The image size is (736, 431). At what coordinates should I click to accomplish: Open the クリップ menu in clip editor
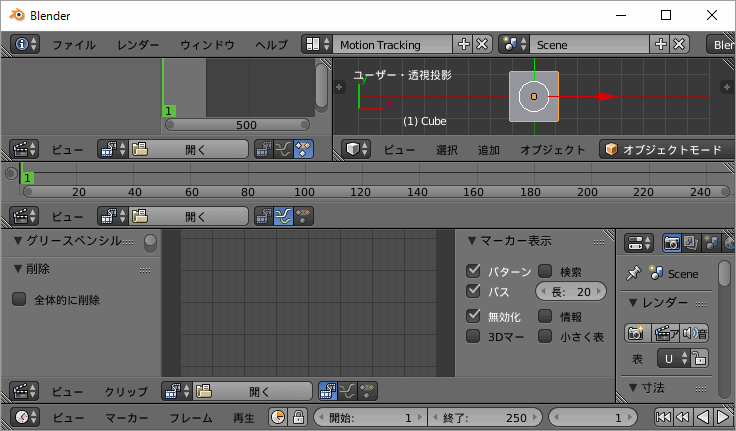(126, 391)
